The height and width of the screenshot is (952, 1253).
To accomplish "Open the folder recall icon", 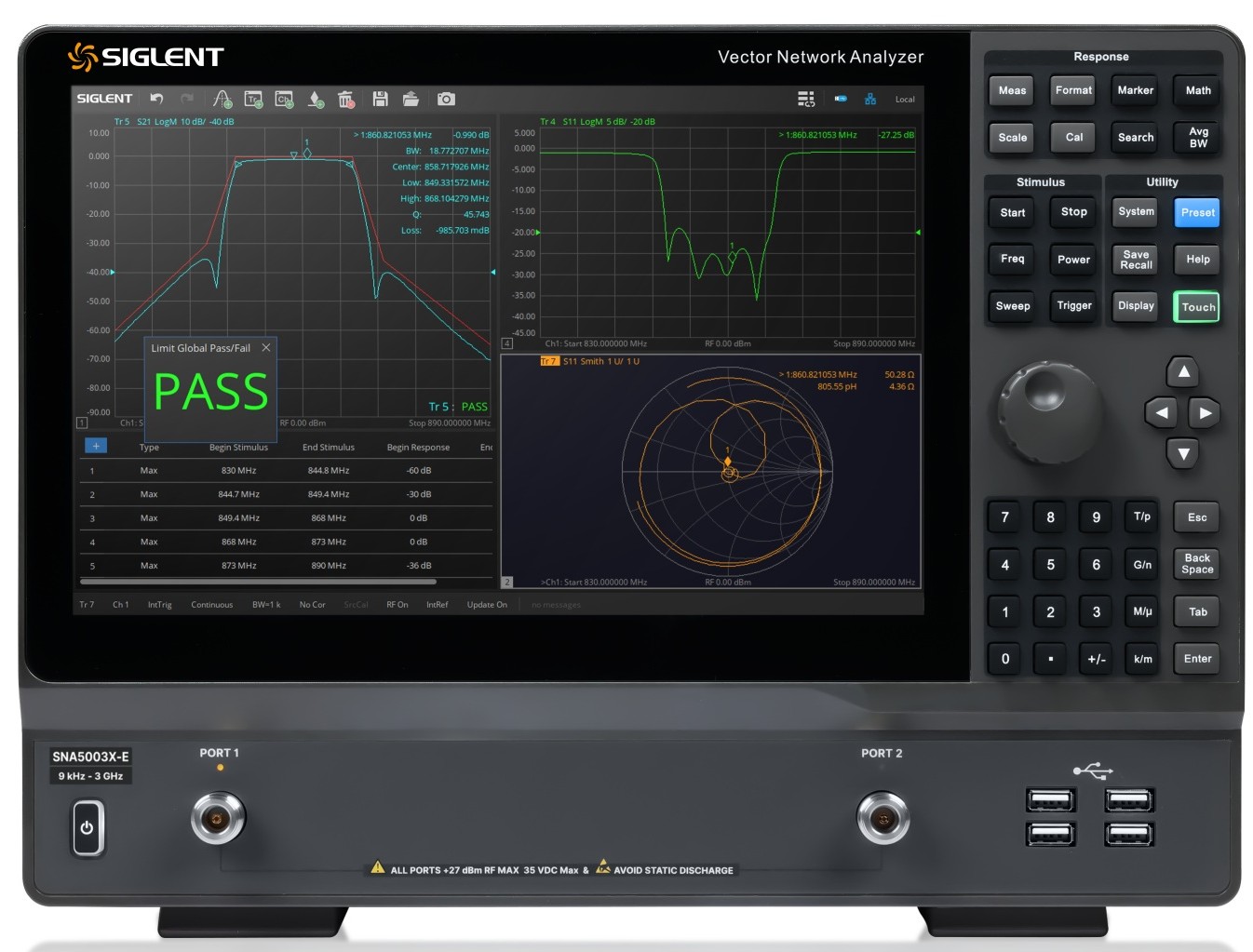I will 411,99.
